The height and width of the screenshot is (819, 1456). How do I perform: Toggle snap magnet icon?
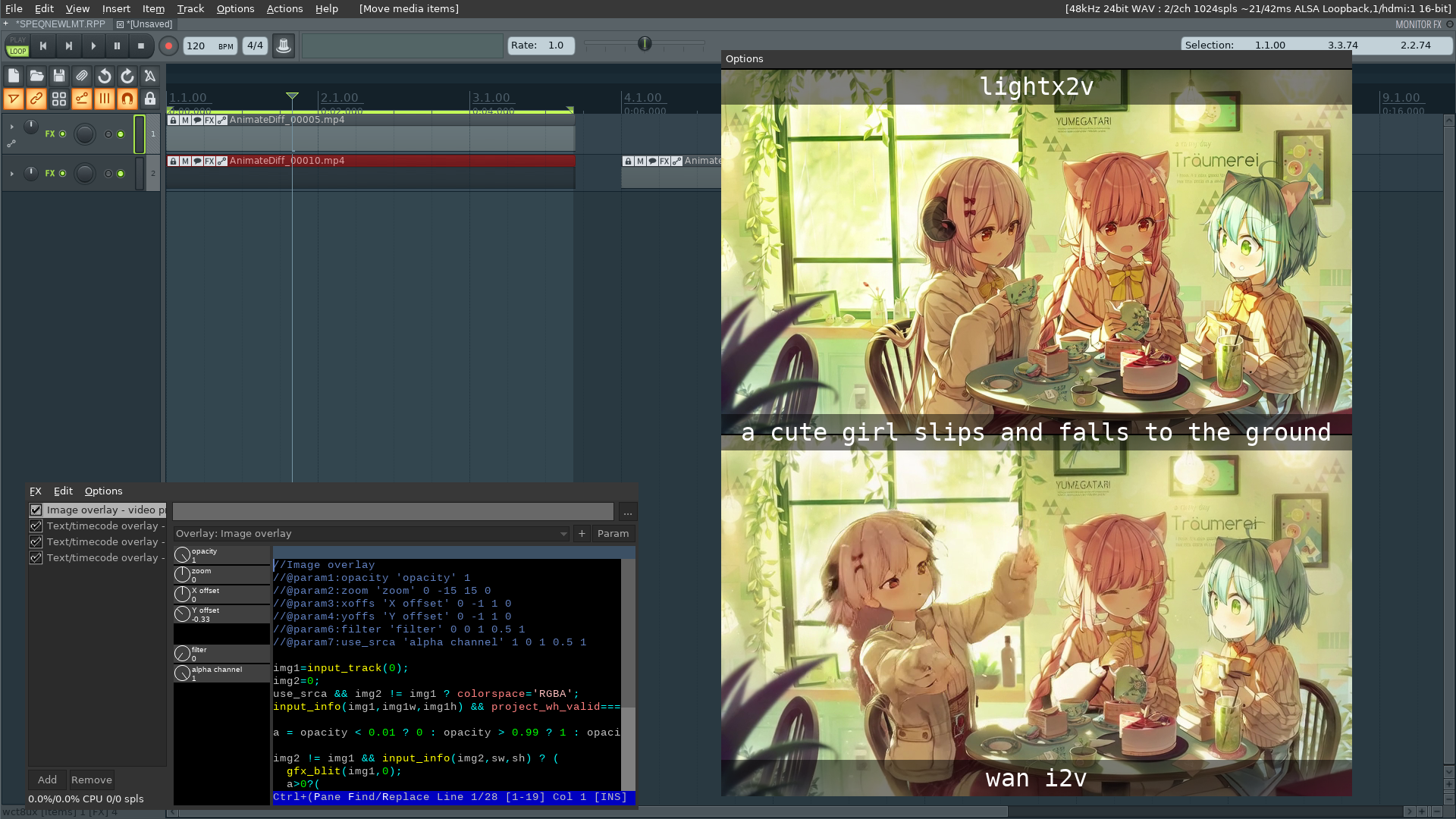[127, 99]
